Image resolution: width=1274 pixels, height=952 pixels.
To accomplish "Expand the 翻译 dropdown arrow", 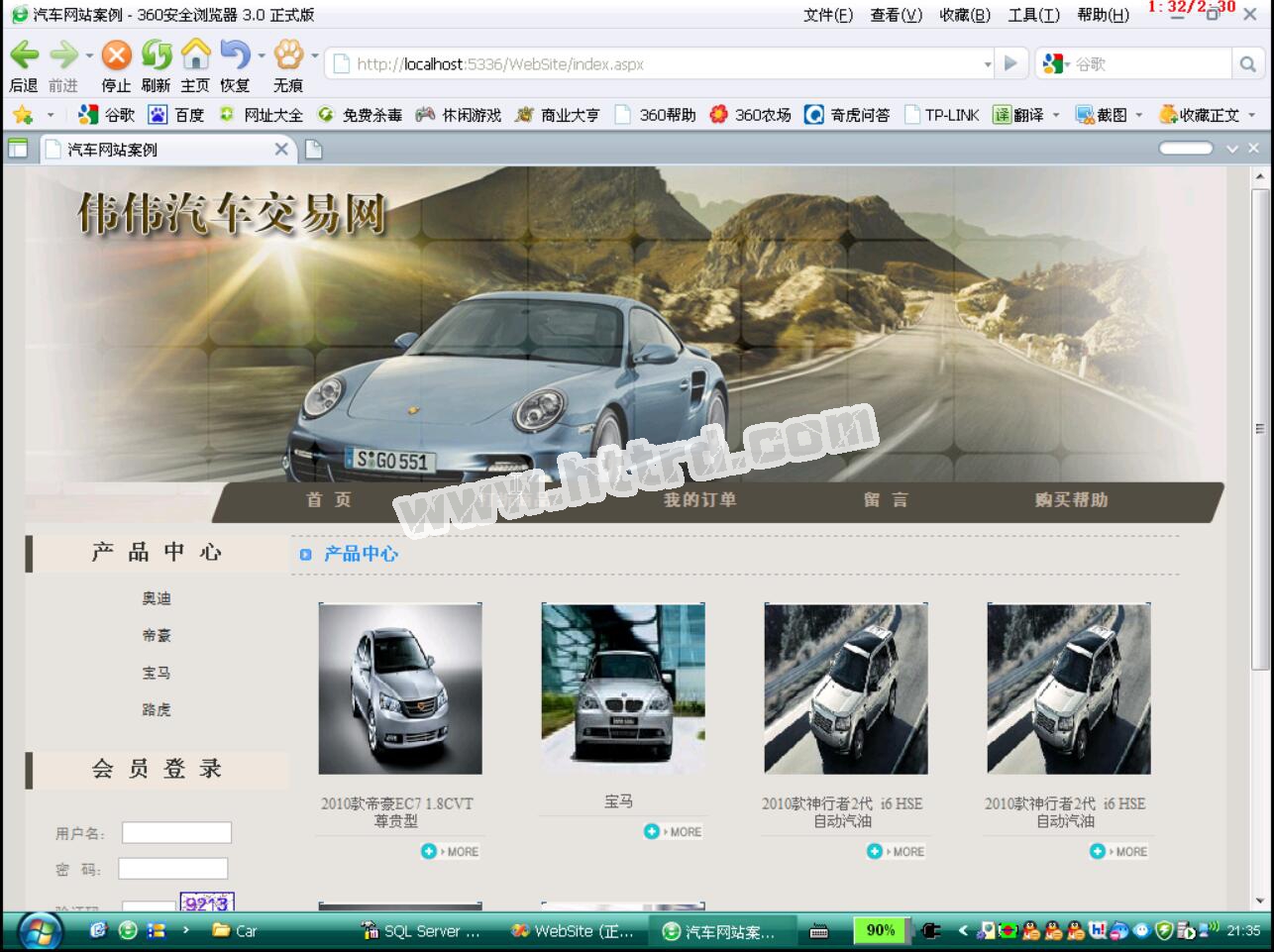I will tap(1056, 115).
